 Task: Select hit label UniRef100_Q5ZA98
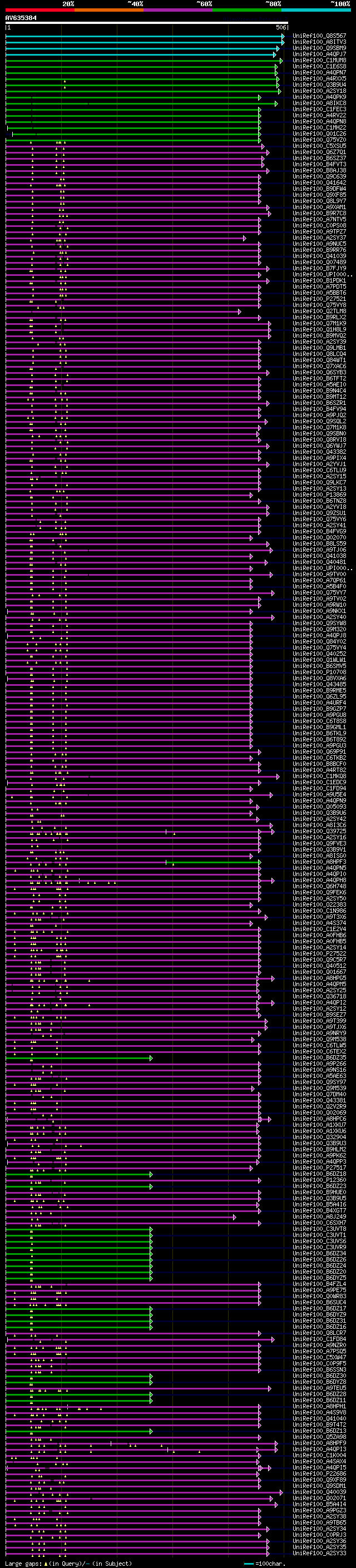[x=319, y=1437]
